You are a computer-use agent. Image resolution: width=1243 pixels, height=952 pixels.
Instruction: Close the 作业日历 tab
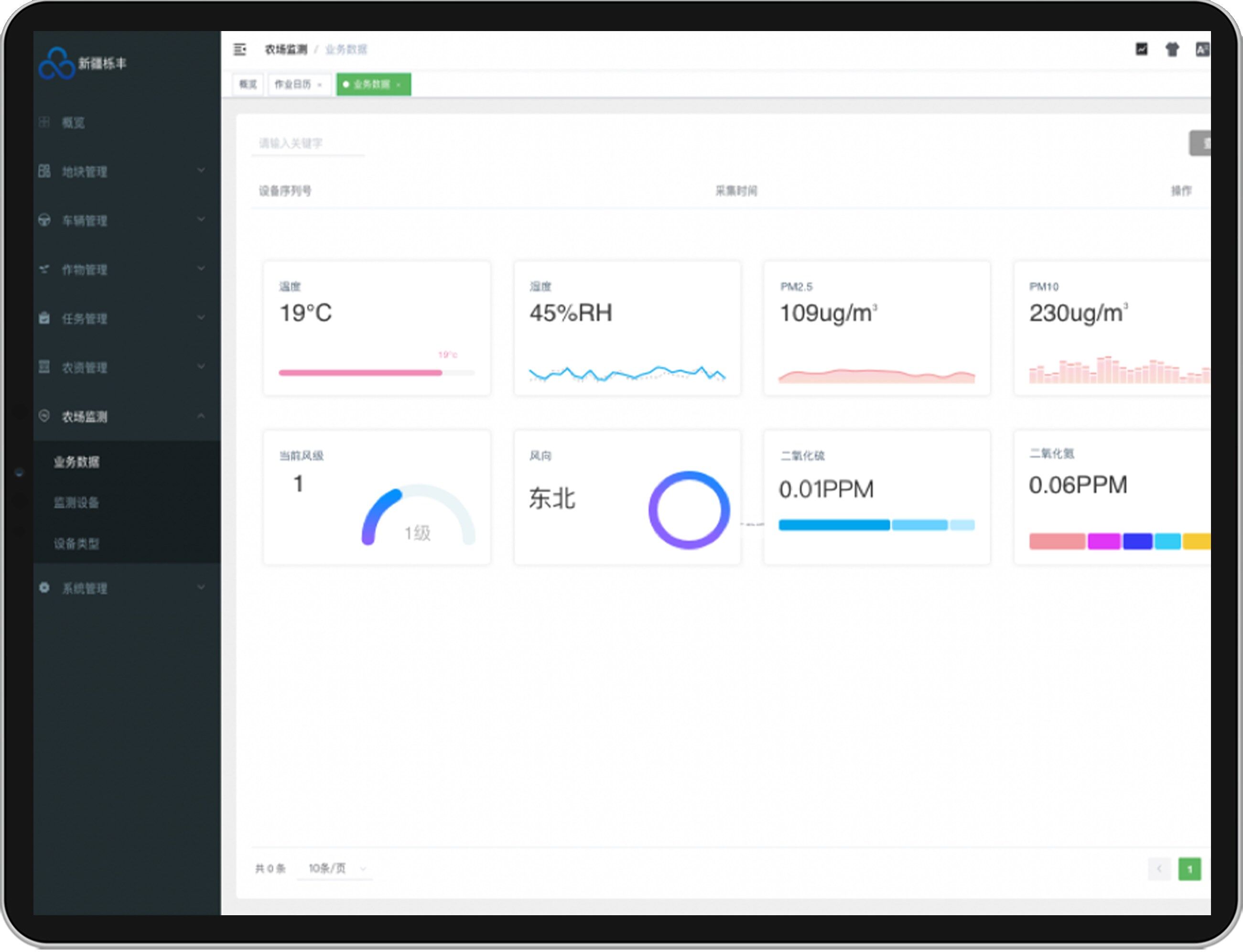(x=320, y=85)
